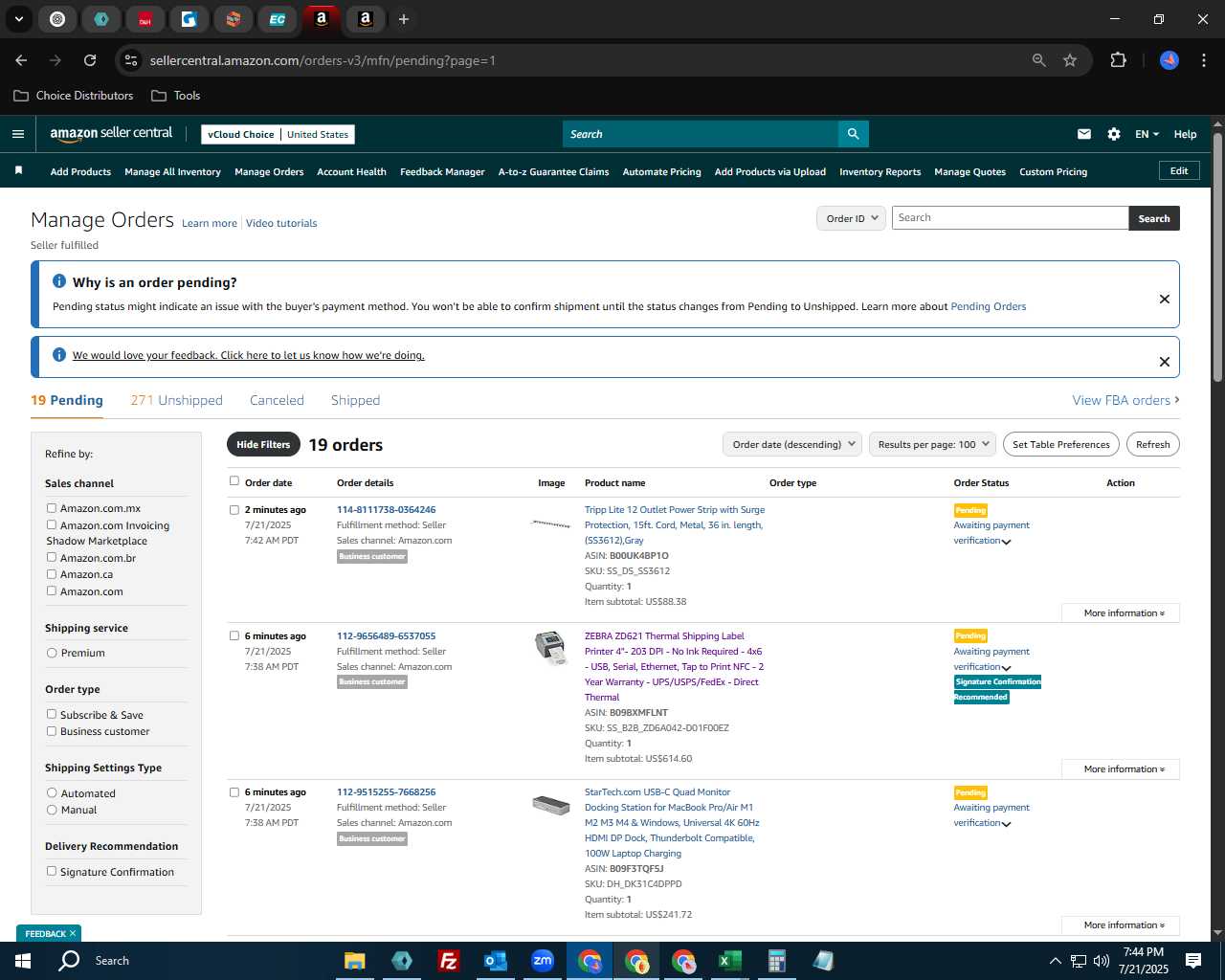The image size is (1225, 980).
Task: Check the Amazon.ca filter
Action: point(52,574)
